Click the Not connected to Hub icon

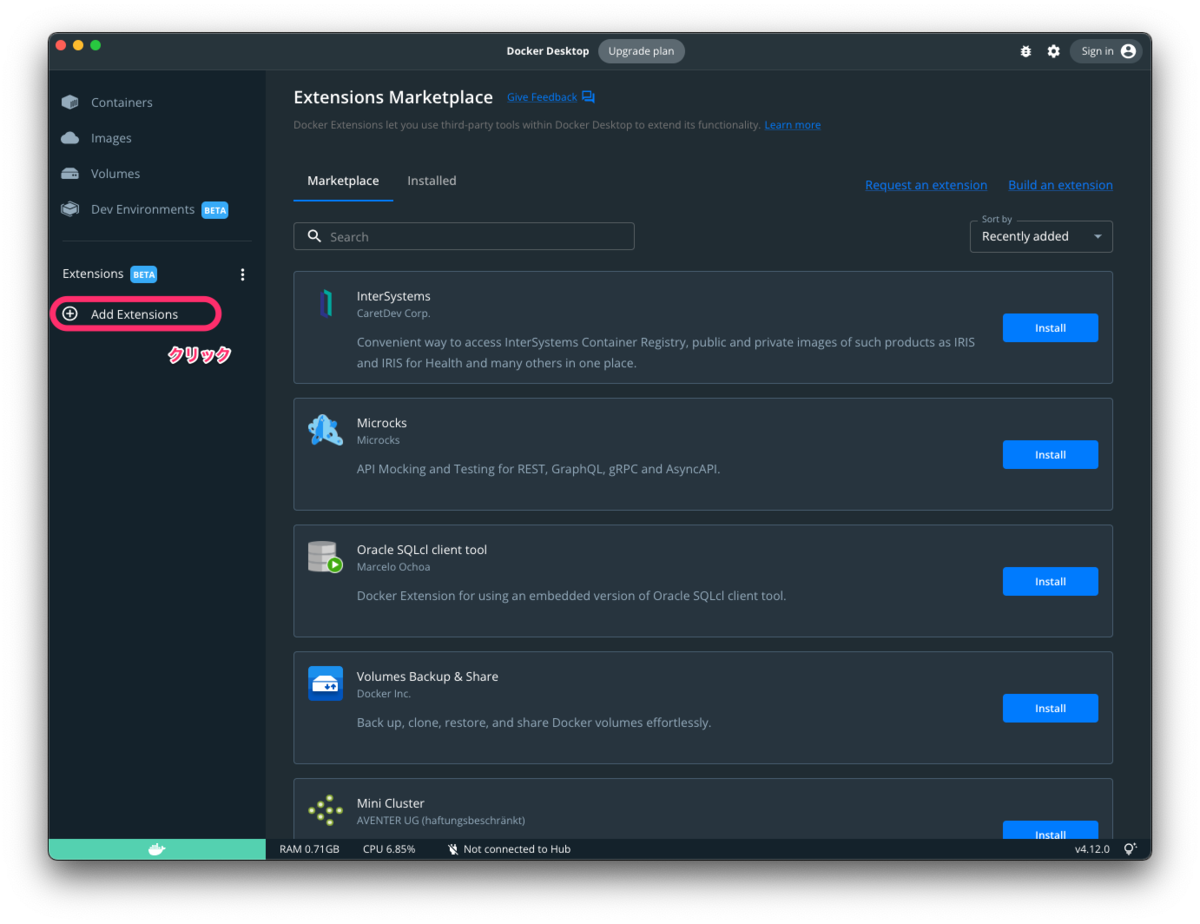pyautogui.click(x=452, y=849)
